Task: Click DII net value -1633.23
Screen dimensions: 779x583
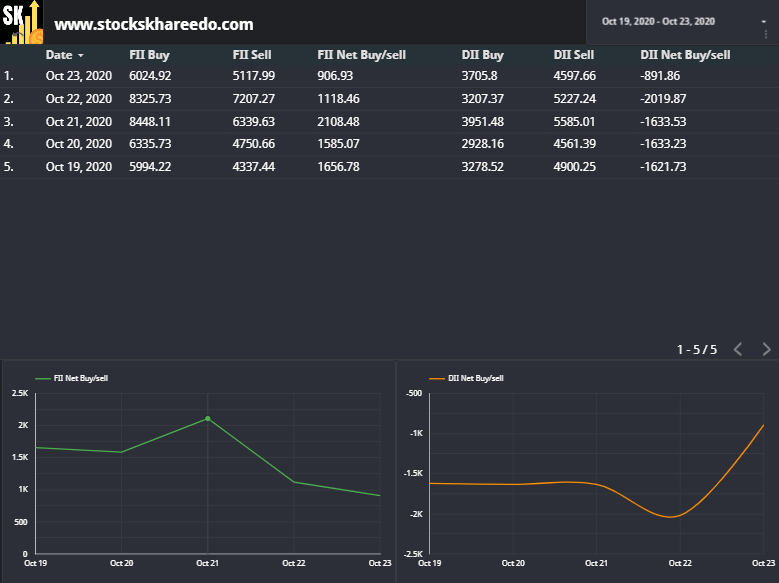Action: coord(663,144)
